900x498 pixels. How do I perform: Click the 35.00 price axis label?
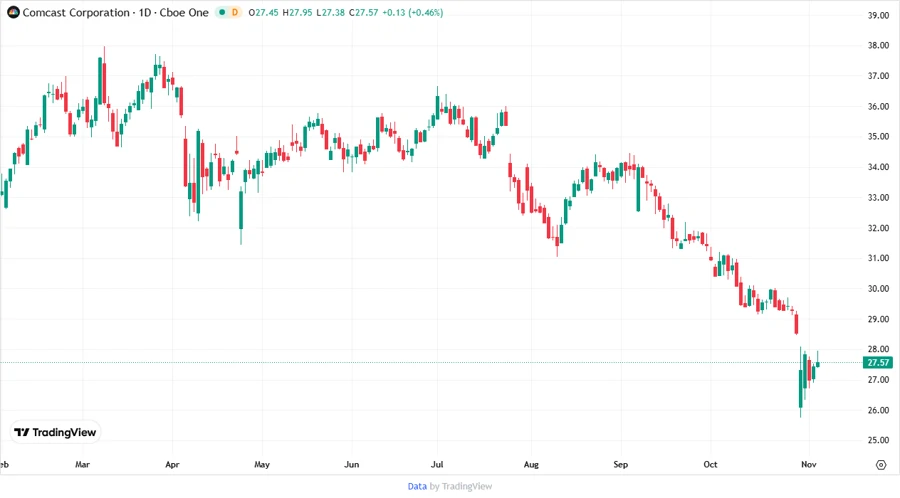tap(878, 137)
